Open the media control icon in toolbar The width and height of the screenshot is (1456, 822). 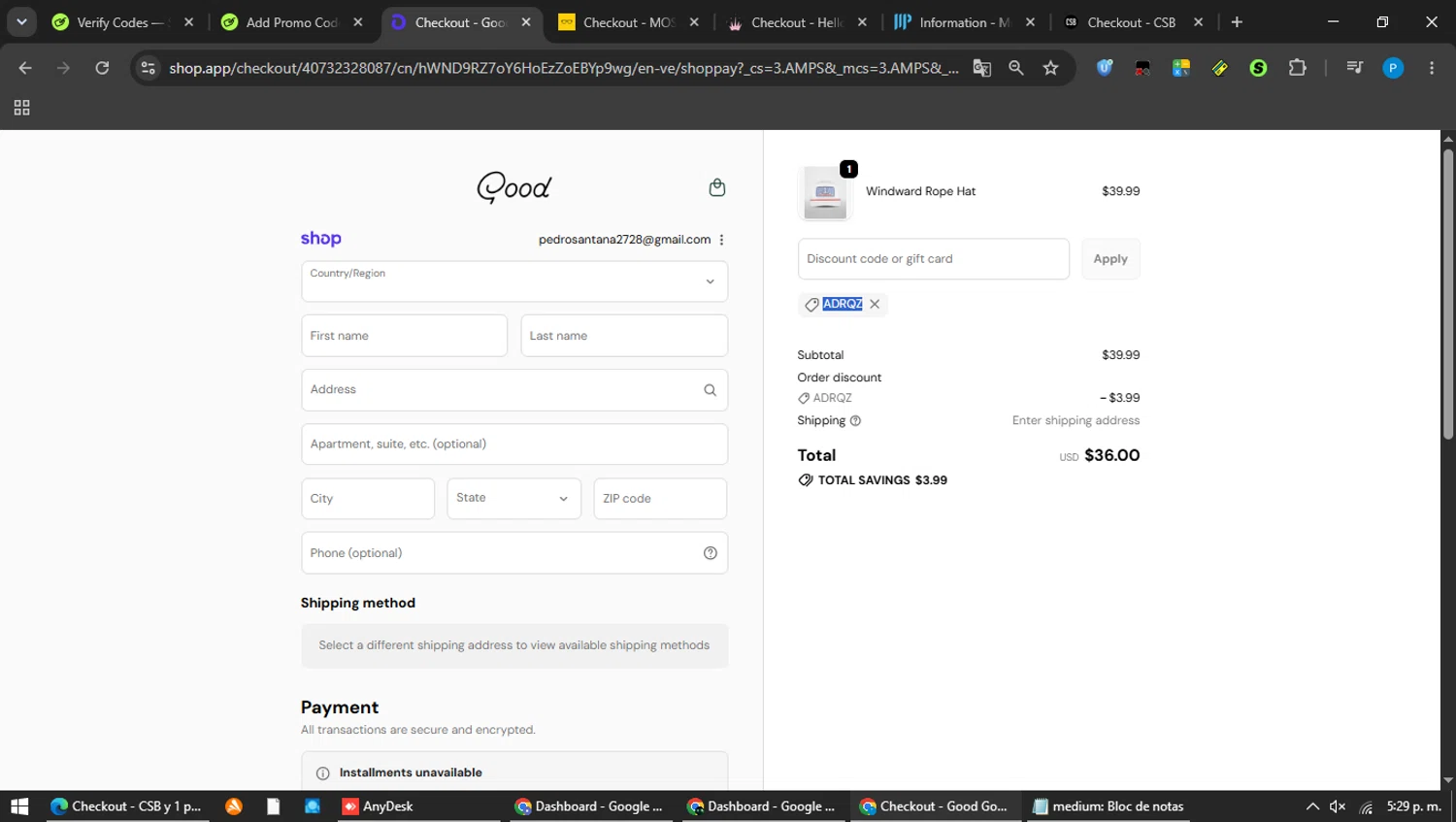tap(1354, 68)
